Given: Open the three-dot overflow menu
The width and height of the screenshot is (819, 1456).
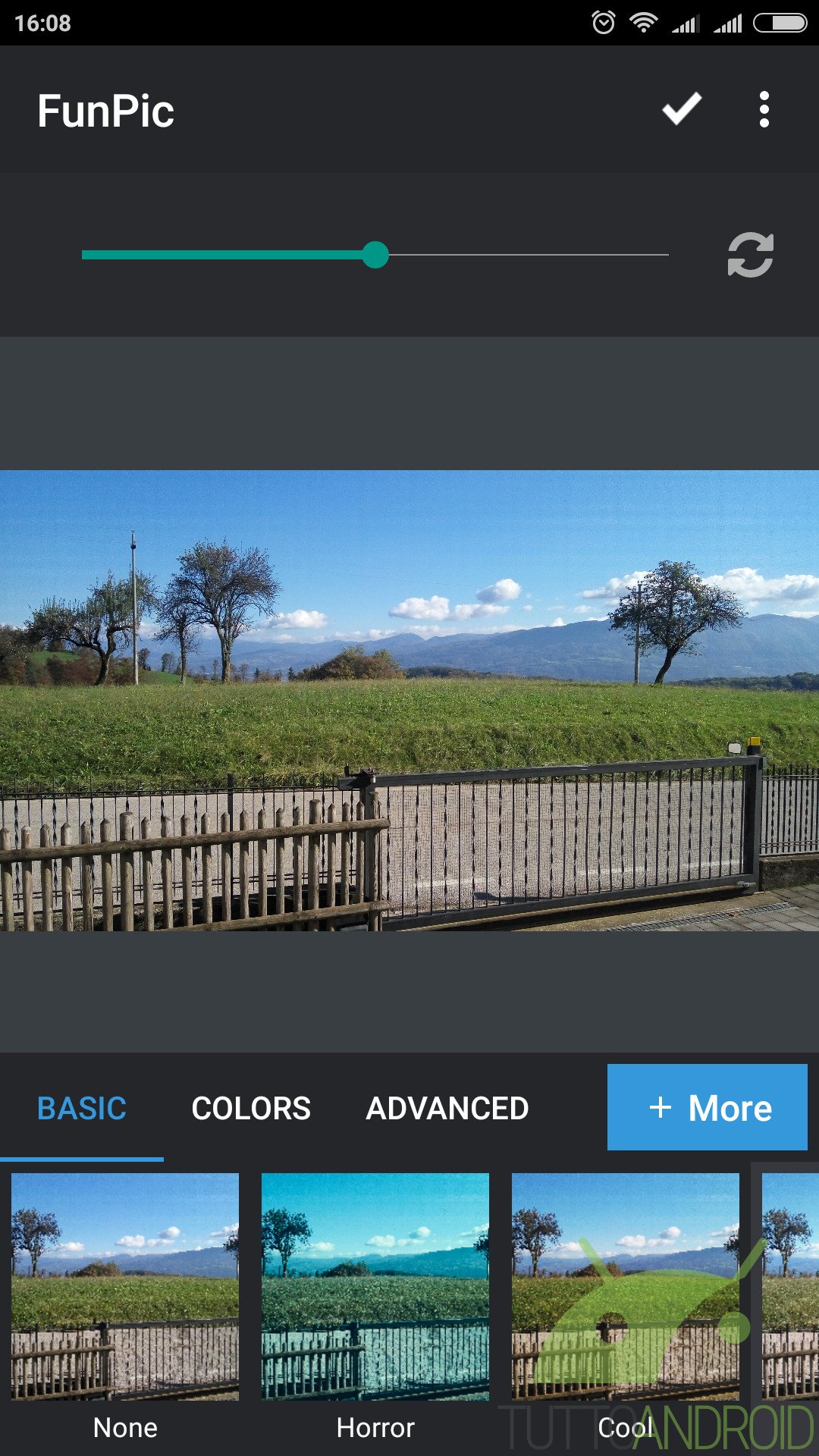Looking at the screenshot, I should click(764, 109).
